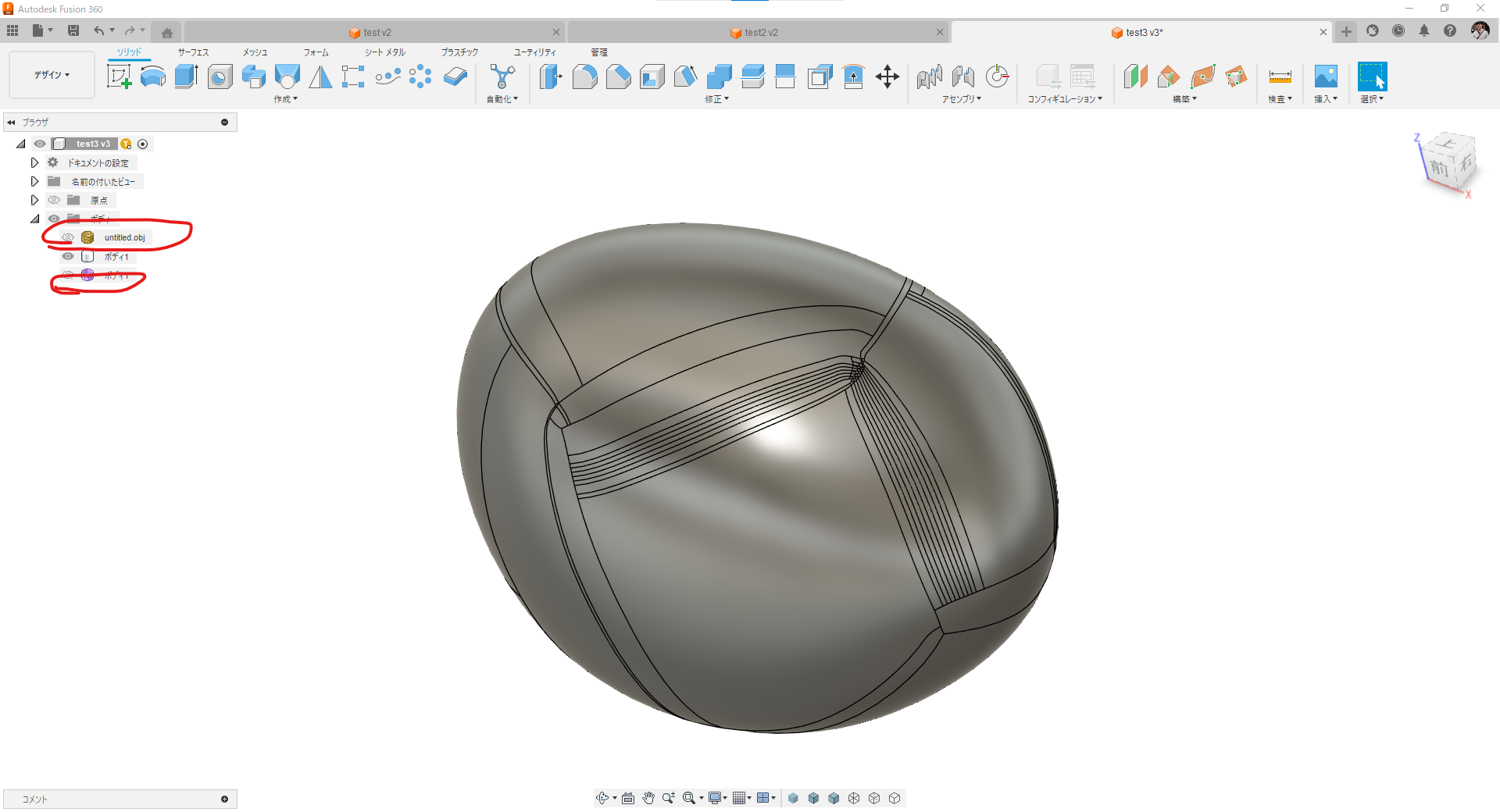Viewport: 1500px width, 812px height.
Task: Select the Chamfer tool
Action: (618, 77)
